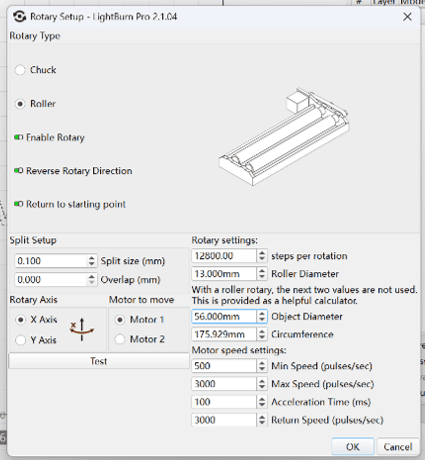
Task: Decrease Circumference with down arrow
Action: coord(262,338)
